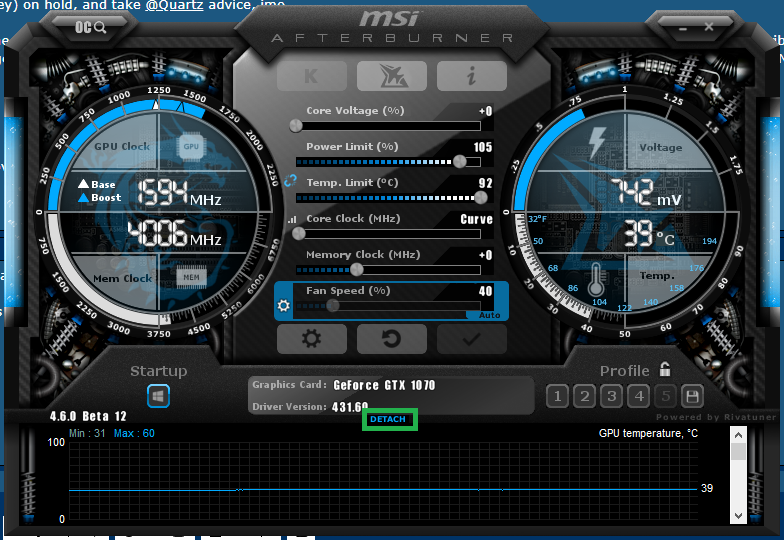The width and height of the screenshot is (784, 540).
Task: Click the monitor graph scrollbar thumb
Action: pos(738,451)
